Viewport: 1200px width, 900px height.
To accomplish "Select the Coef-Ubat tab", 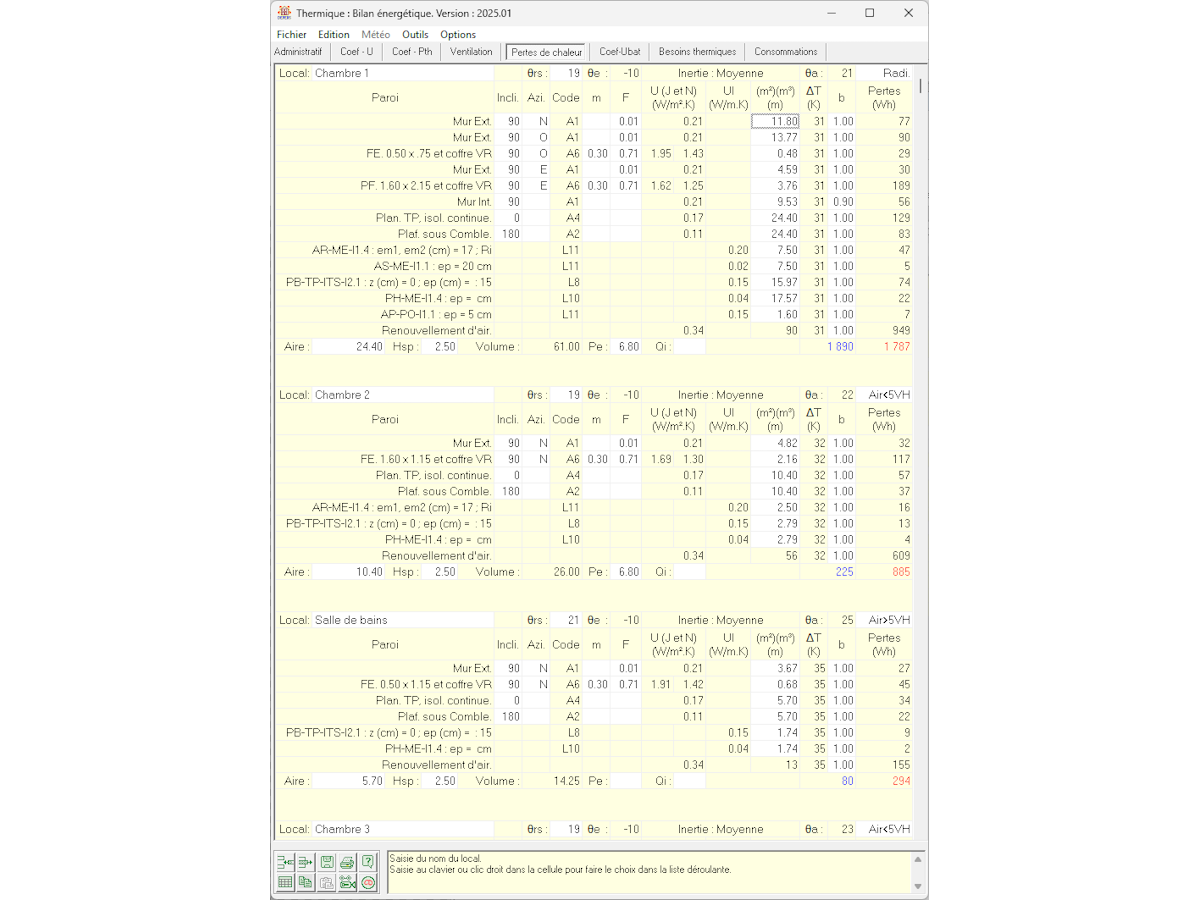I will [x=619, y=52].
